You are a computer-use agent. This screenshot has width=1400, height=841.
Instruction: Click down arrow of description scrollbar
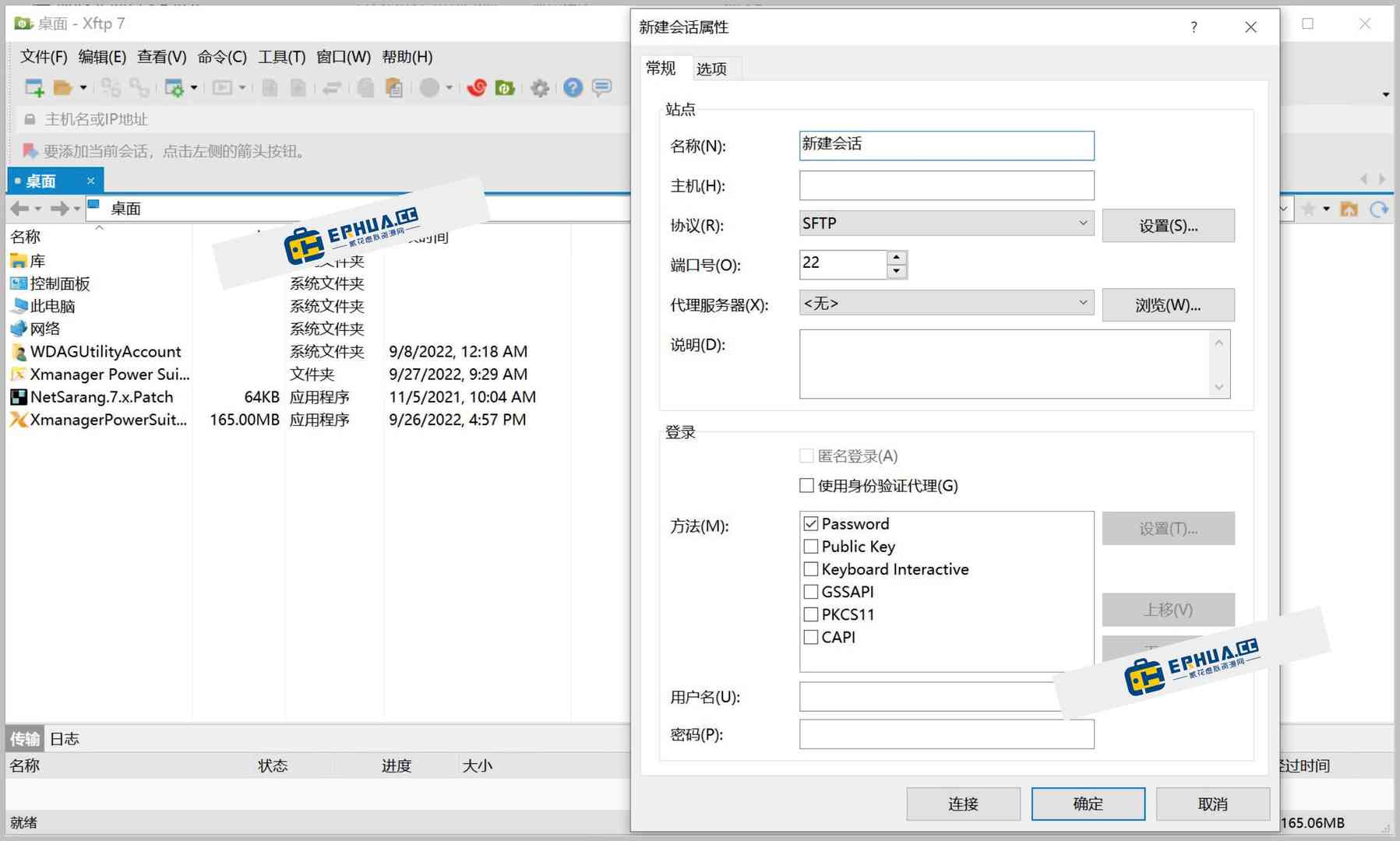tap(1219, 387)
